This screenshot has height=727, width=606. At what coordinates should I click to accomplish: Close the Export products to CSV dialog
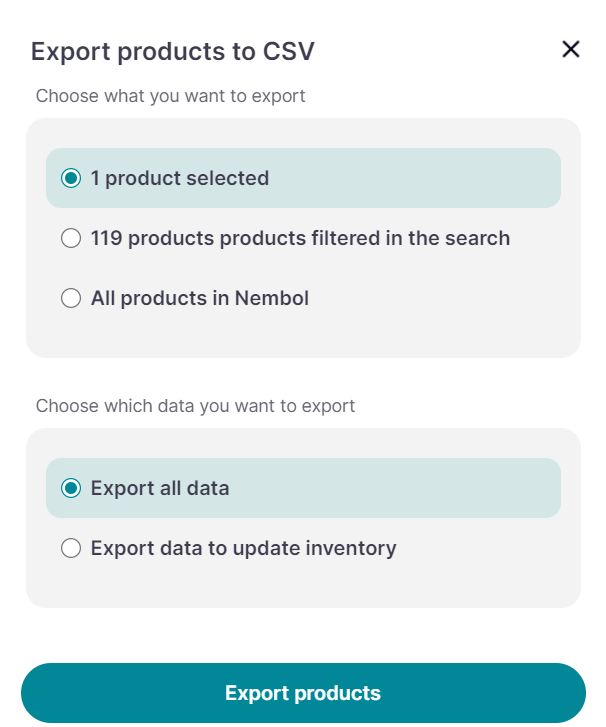click(571, 49)
